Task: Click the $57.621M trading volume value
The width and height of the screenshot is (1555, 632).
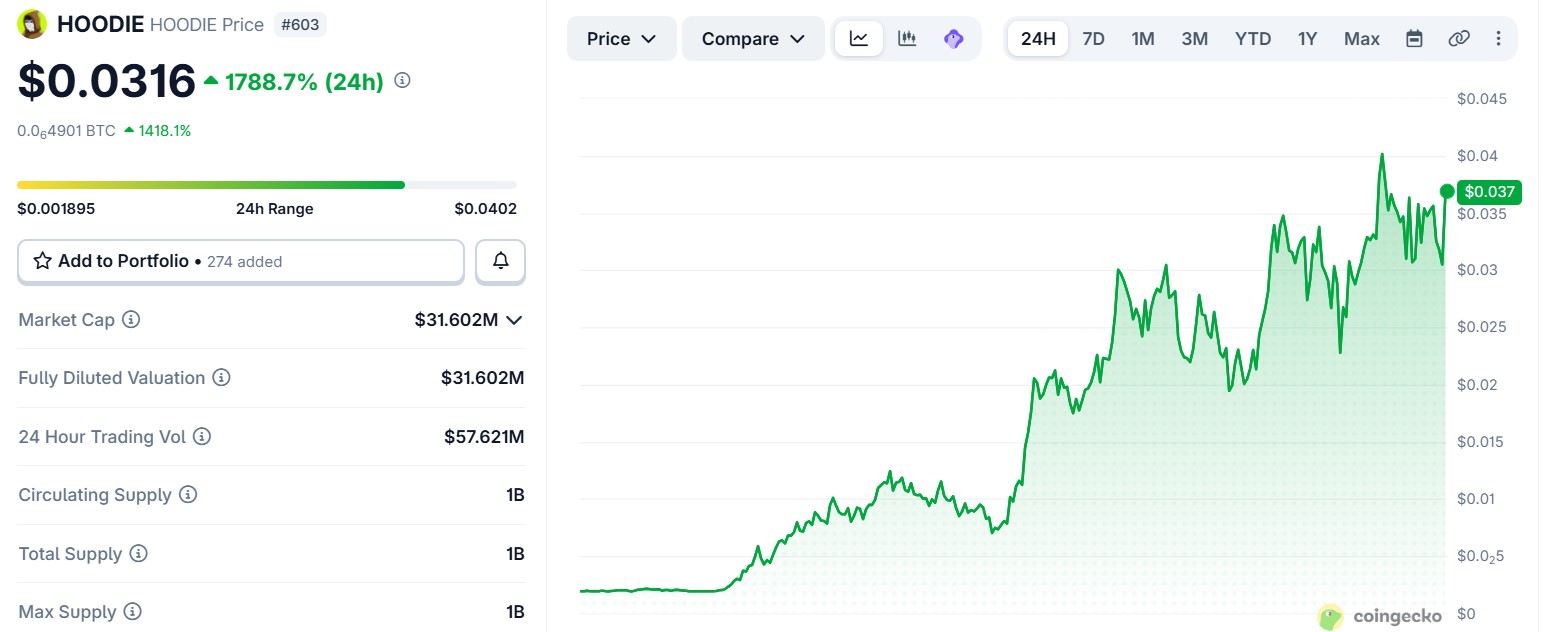Action: (485, 437)
